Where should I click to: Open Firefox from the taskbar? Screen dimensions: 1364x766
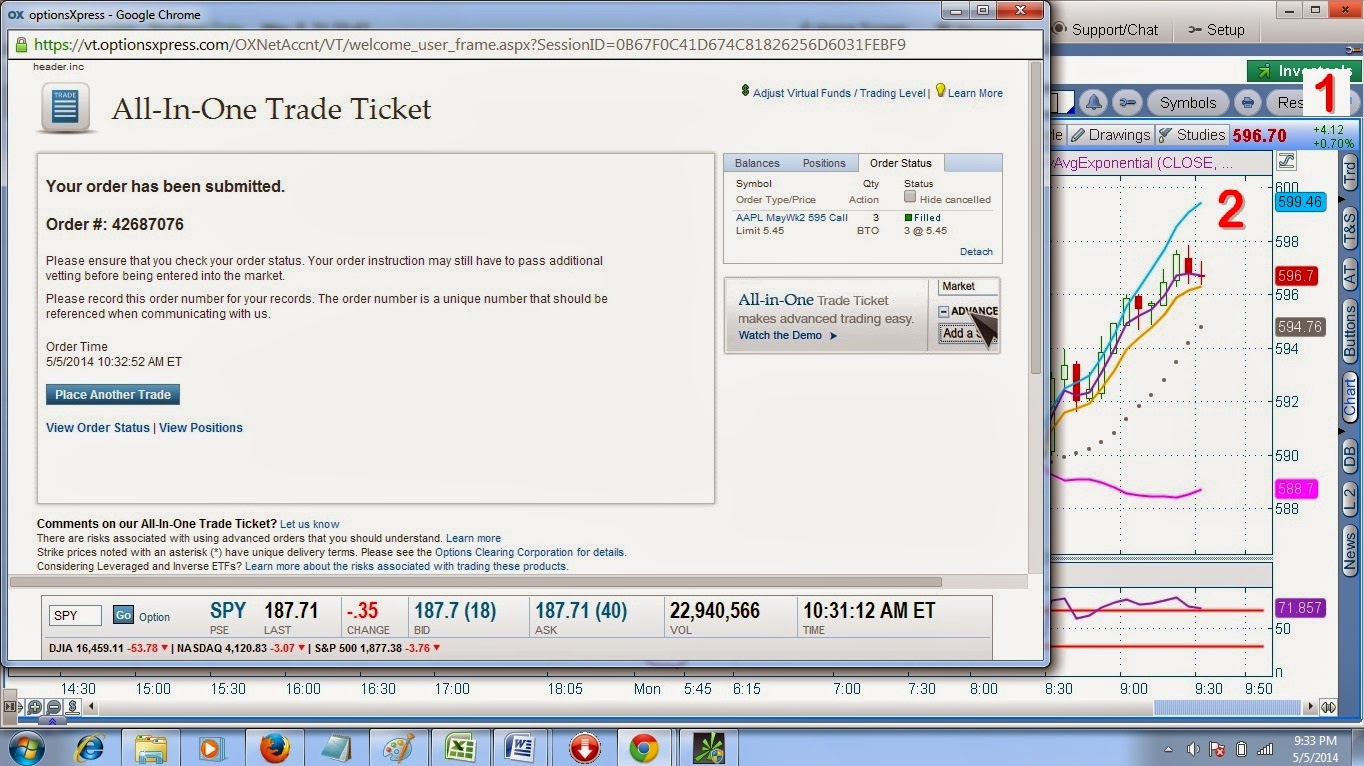[x=273, y=747]
